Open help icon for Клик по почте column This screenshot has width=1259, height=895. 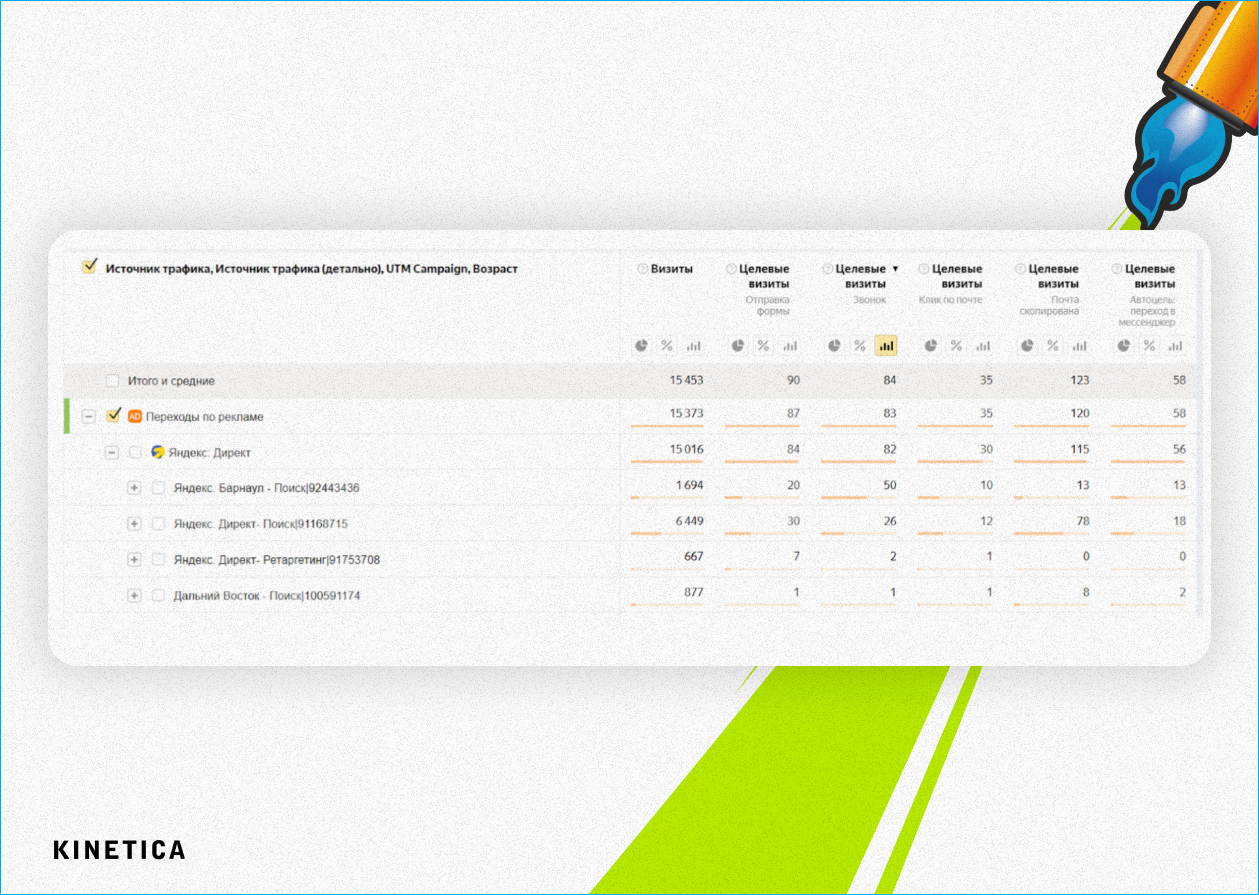click(924, 269)
